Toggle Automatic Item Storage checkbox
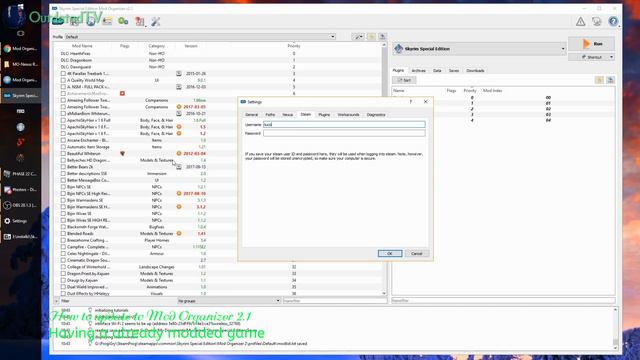This screenshot has height=360, width=640. click(x=63, y=147)
